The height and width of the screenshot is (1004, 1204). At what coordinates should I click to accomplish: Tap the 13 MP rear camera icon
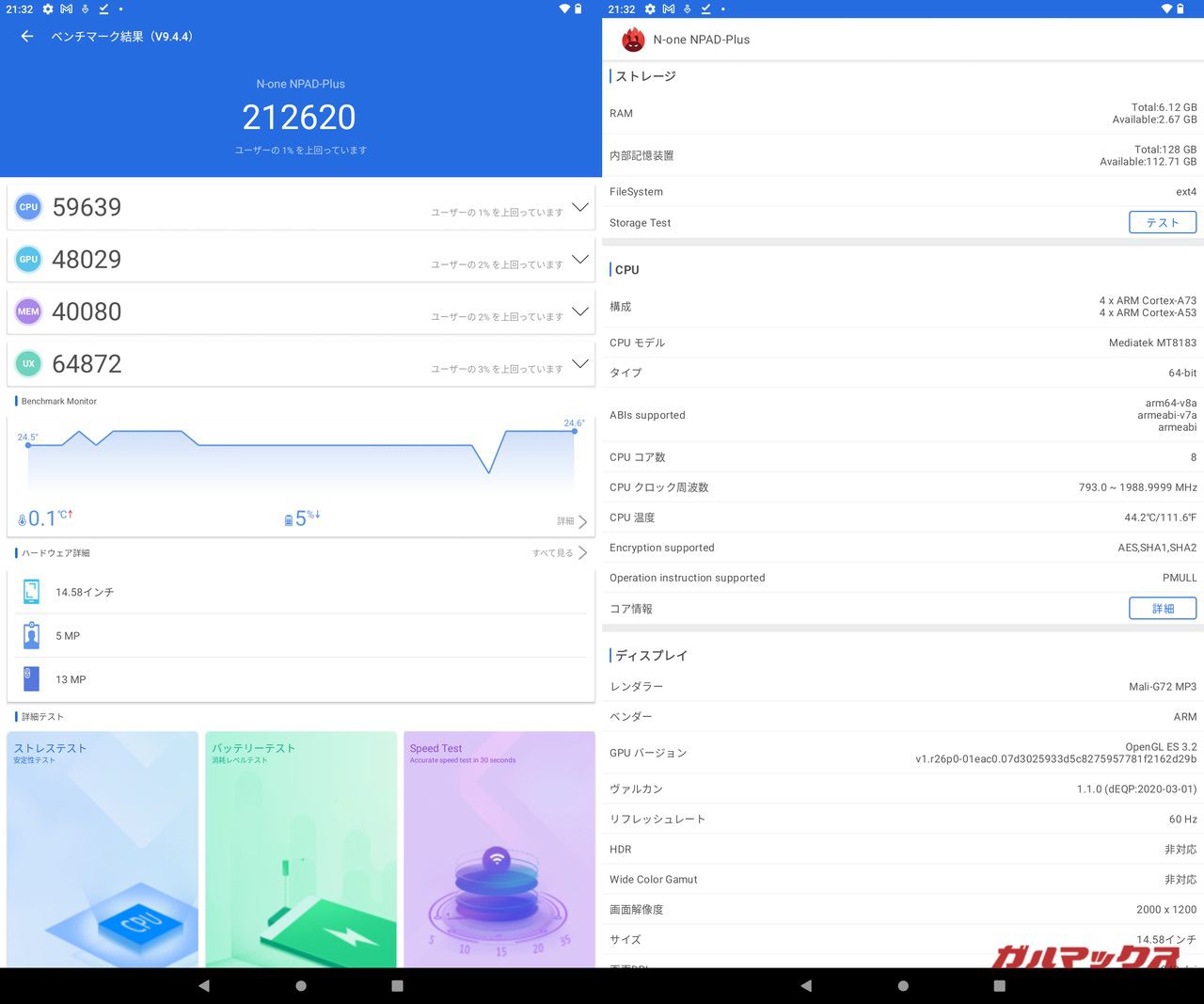click(31, 678)
